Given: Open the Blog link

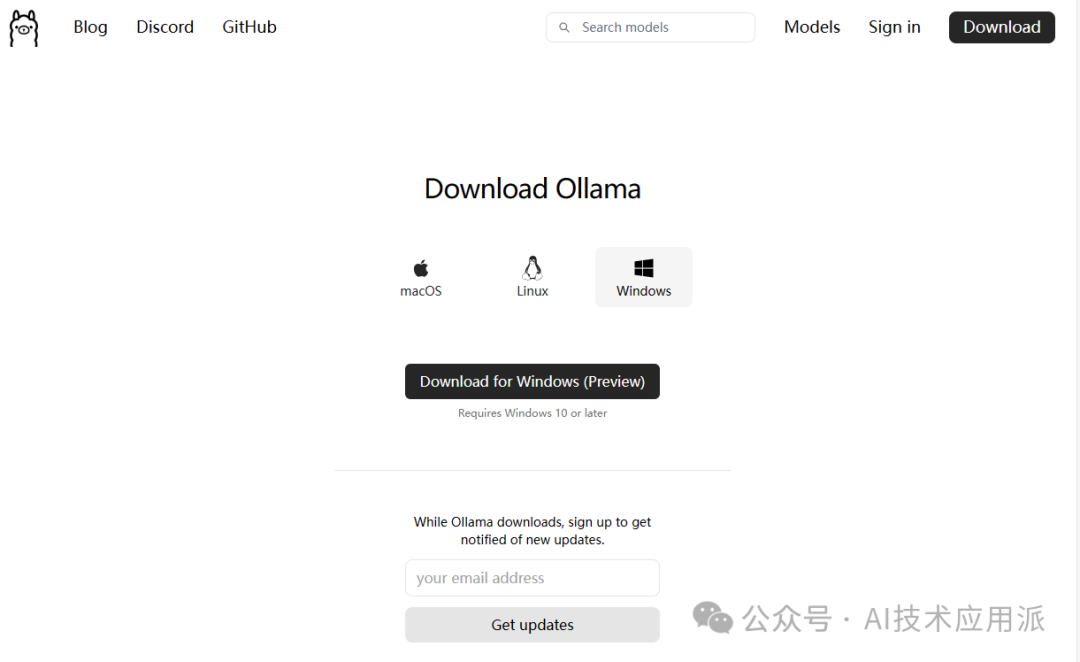Looking at the screenshot, I should 90,27.
